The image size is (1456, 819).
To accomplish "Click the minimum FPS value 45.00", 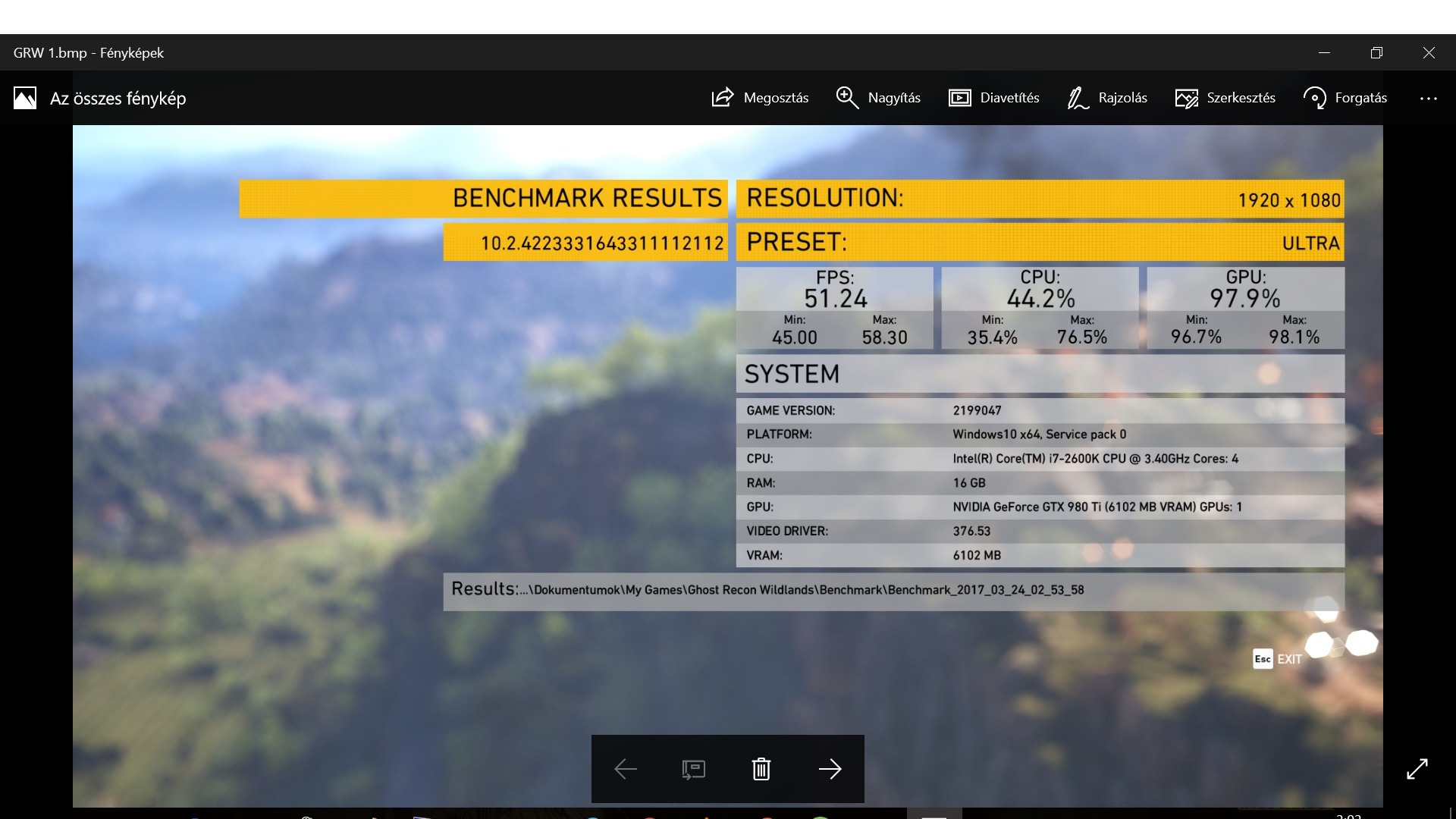I will (795, 337).
